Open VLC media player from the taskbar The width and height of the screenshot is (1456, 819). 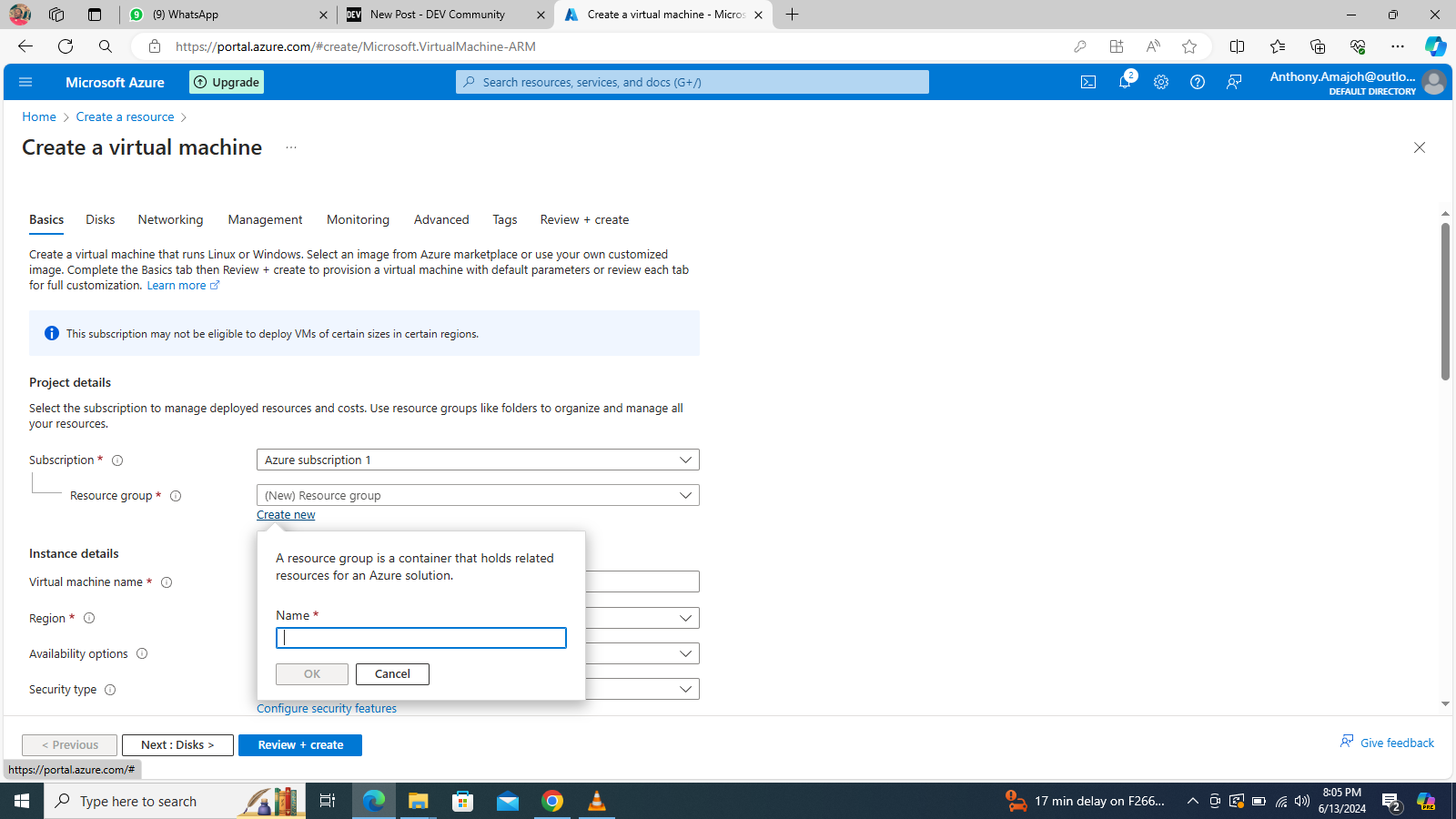tap(597, 801)
